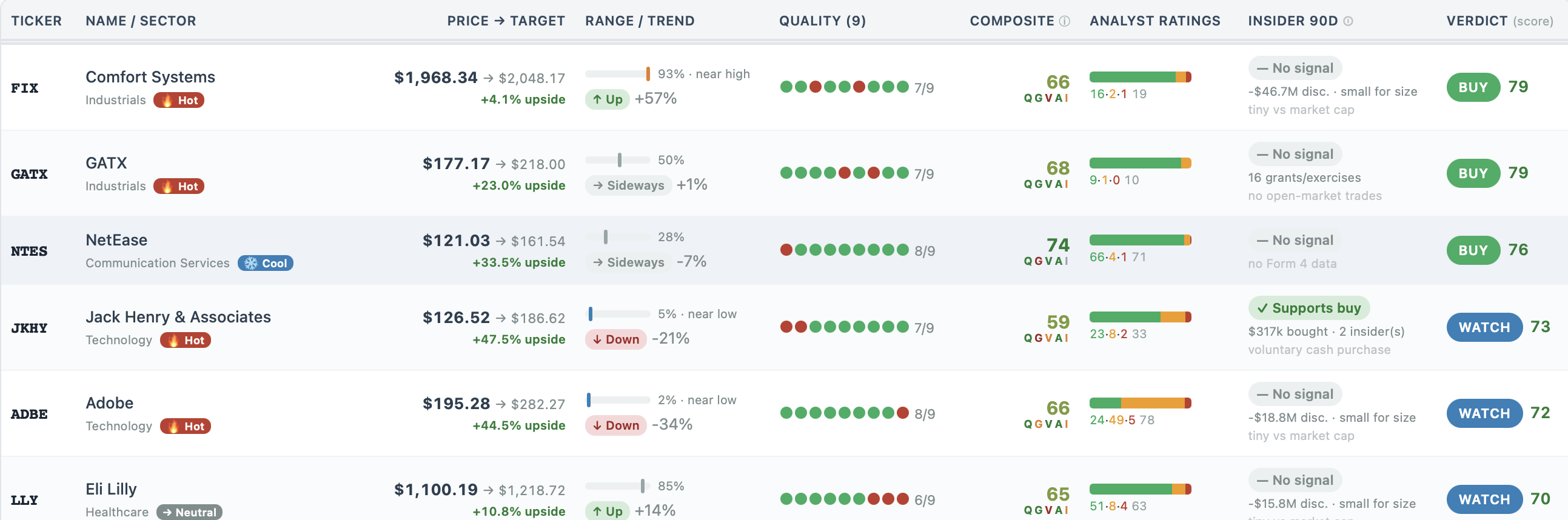
Task: Click the Neutral badge for Eli Lilly
Action: (x=189, y=512)
